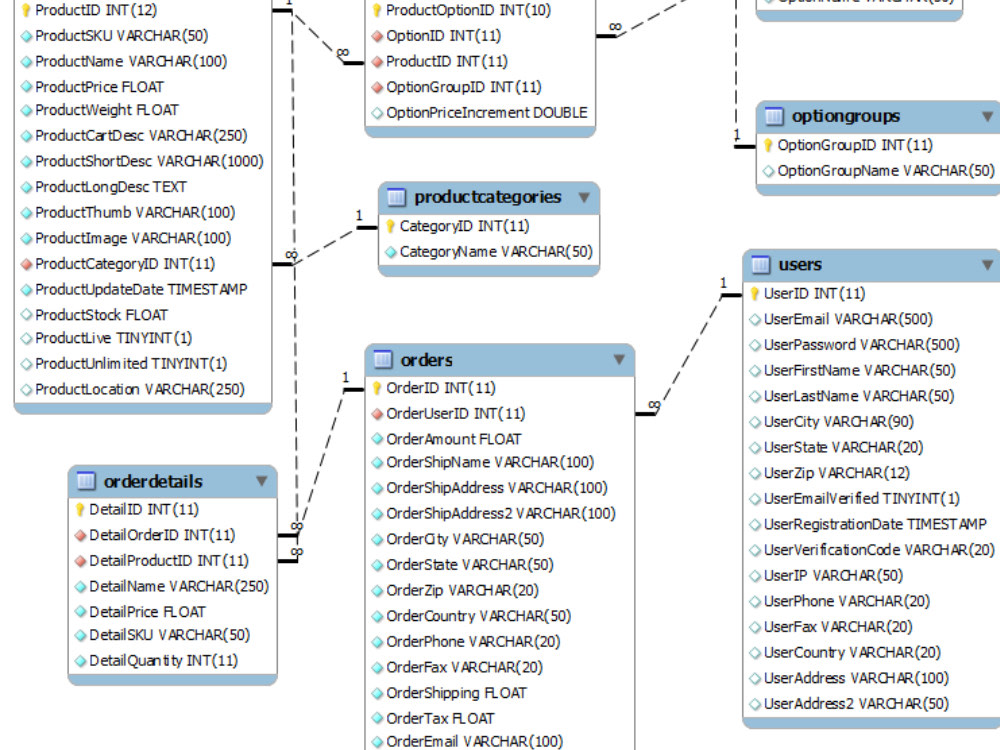This screenshot has width=1000, height=750.
Task: Click the ProductCategoryID foreign key diamond
Action: click(x=26, y=264)
